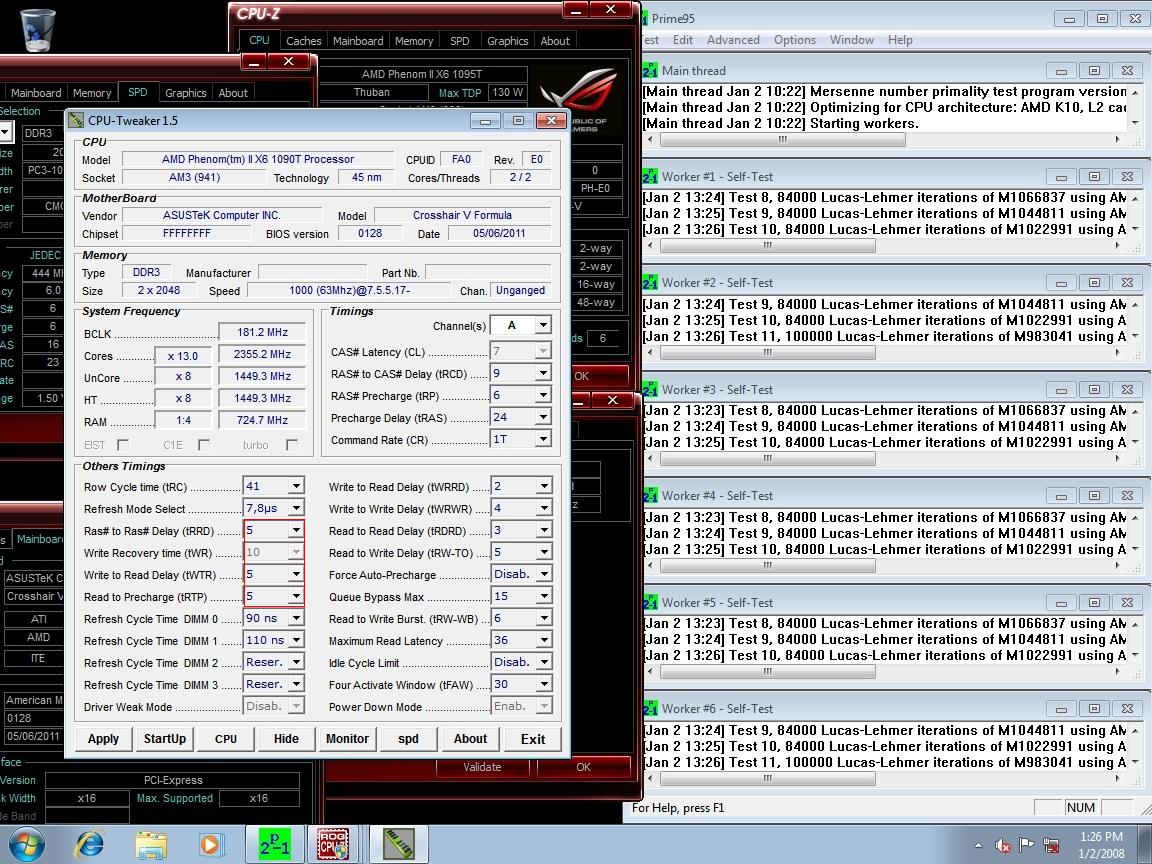Open Prime95 Advanced menu
Image resolution: width=1152 pixels, height=864 pixels.
pos(733,40)
